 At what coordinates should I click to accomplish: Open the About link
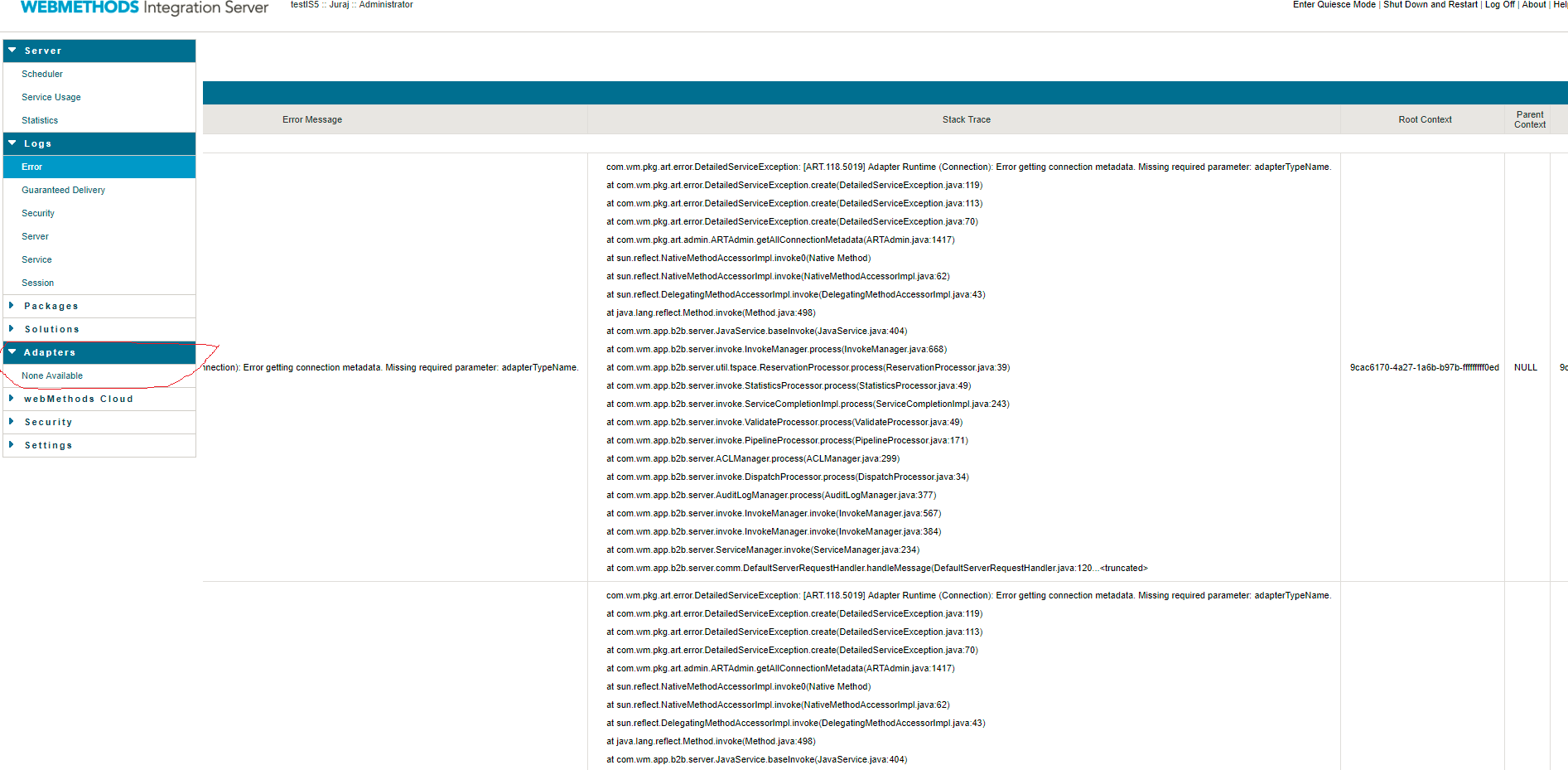point(1534,4)
